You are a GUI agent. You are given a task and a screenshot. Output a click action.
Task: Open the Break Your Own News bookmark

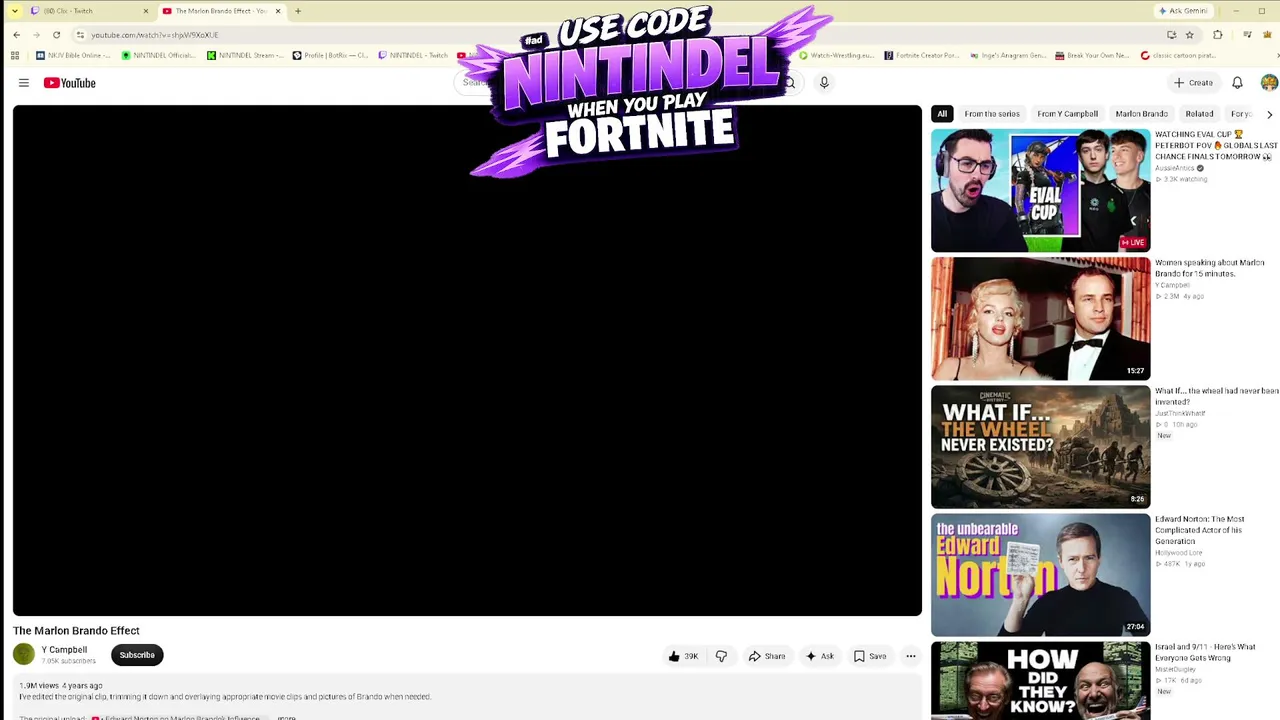point(1093,56)
